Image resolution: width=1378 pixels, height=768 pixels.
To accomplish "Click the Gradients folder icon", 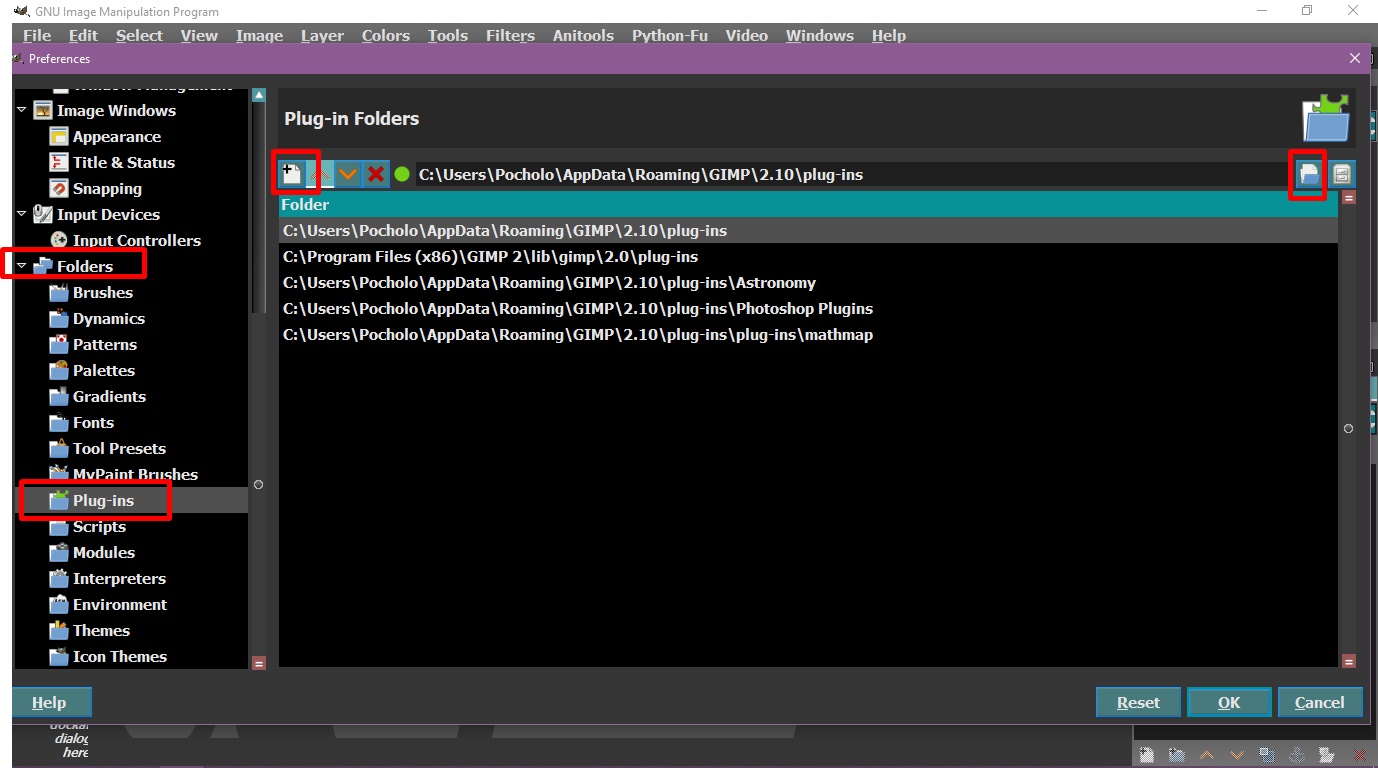I will (58, 396).
